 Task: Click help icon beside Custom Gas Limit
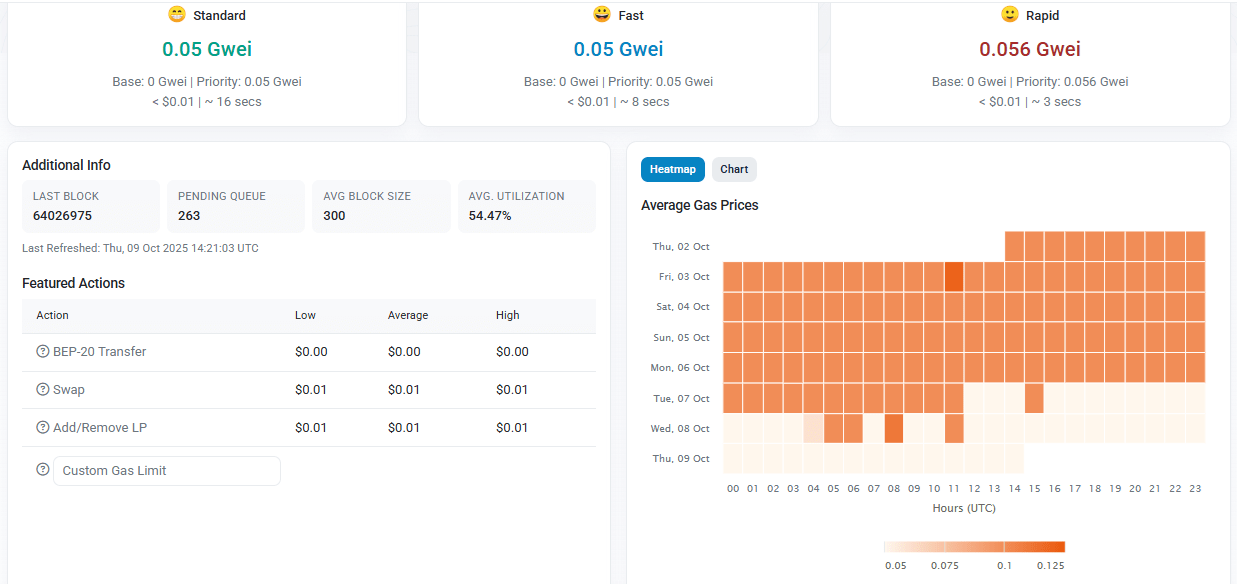[43, 470]
